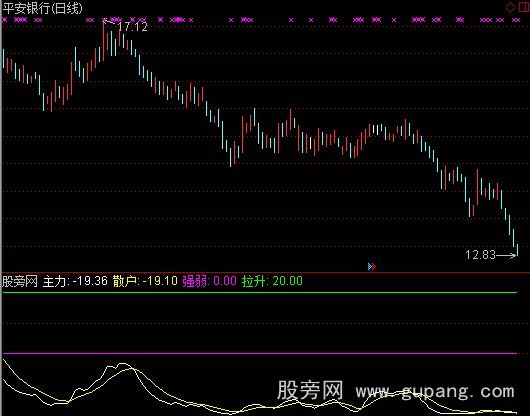Select the 散户: -19.10 indicator value
The image size is (530, 416).
pos(145,281)
